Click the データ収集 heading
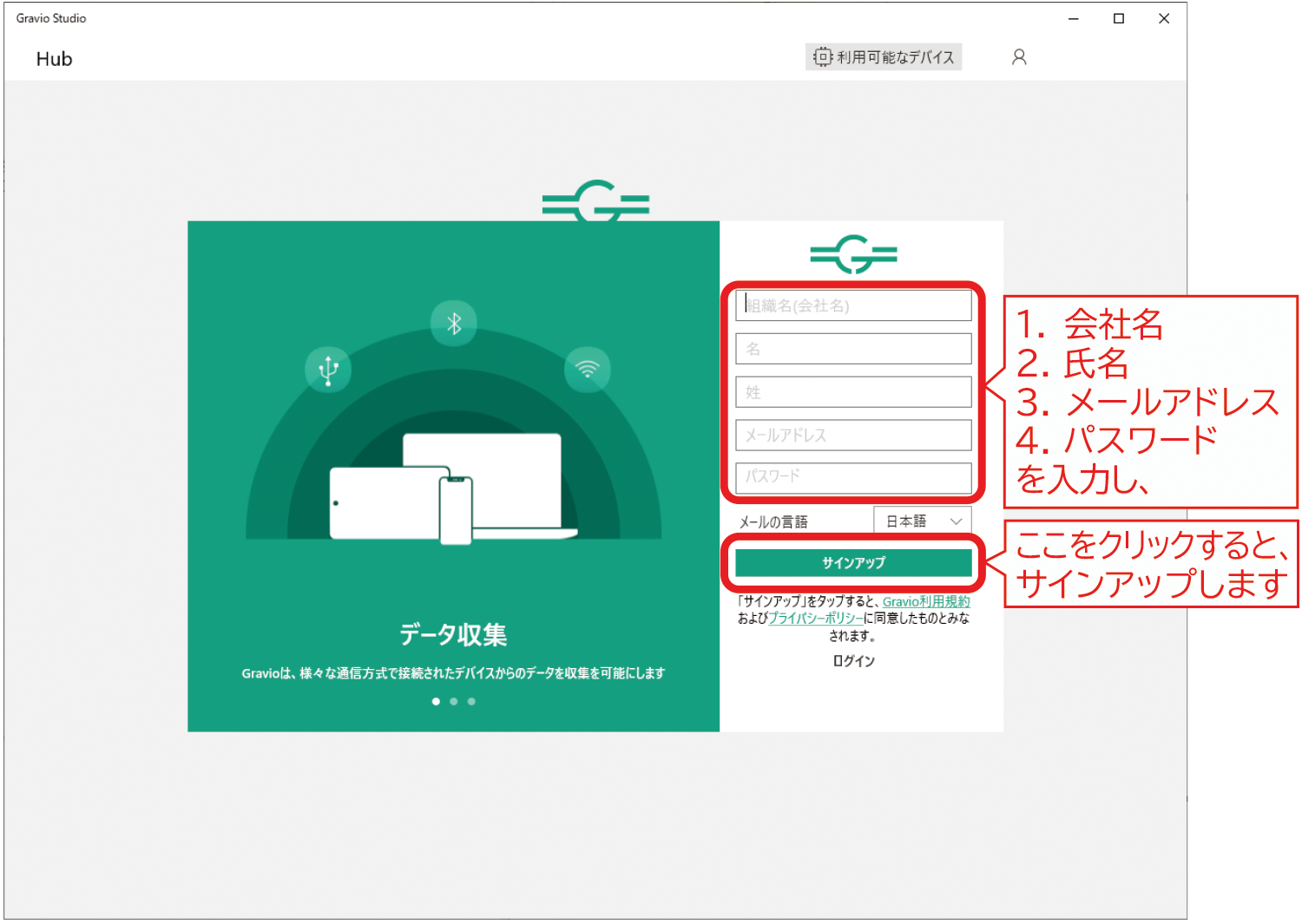 coord(453,634)
